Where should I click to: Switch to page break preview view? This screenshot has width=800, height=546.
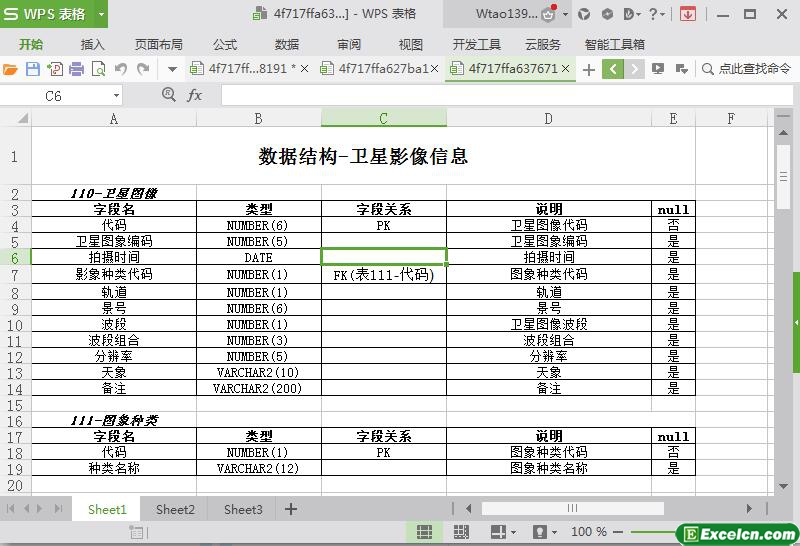point(461,532)
